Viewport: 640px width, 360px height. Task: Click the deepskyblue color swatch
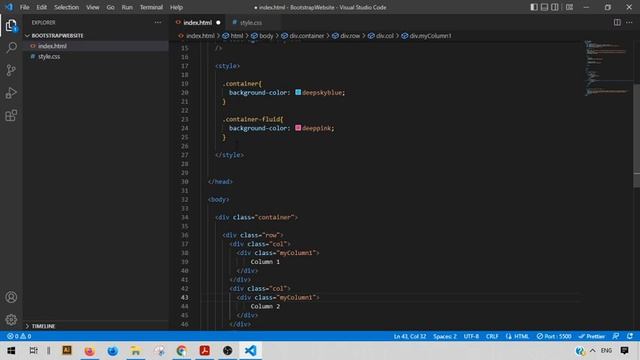(x=298, y=92)
